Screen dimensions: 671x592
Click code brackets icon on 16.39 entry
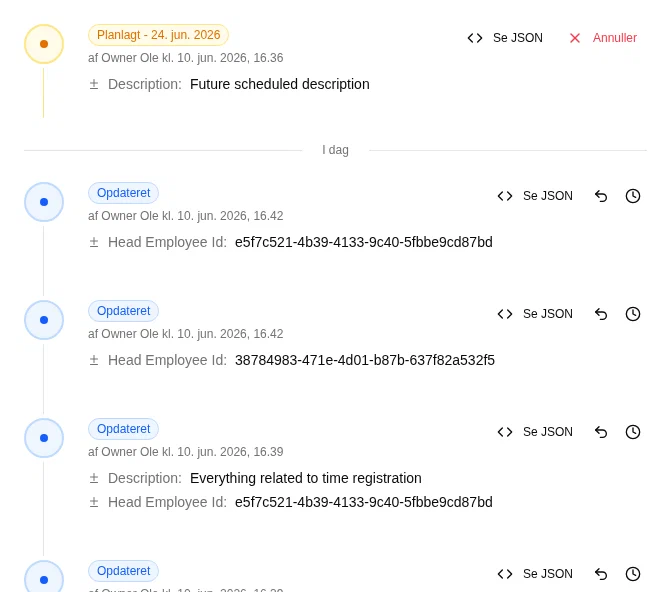click(505, 432)
